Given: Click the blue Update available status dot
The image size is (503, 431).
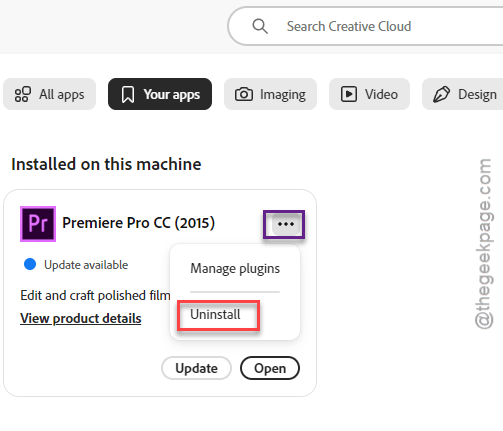Looking at the screenshot, I should pyautogui.click(x=30, y=264).
